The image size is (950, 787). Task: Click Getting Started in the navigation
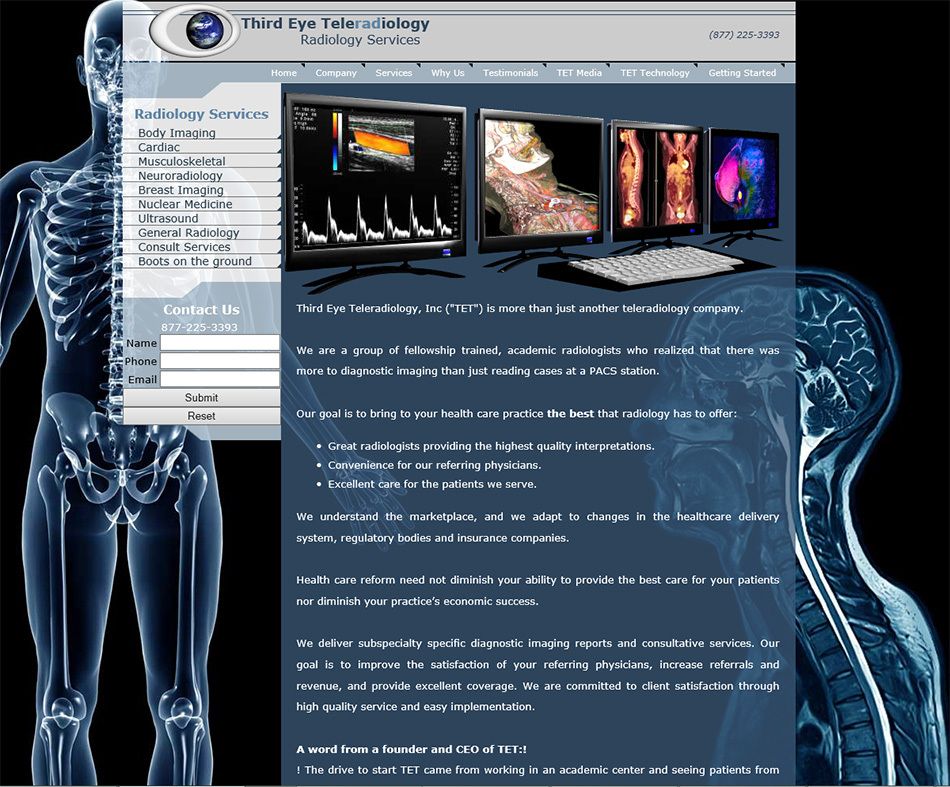pos(742,73)
